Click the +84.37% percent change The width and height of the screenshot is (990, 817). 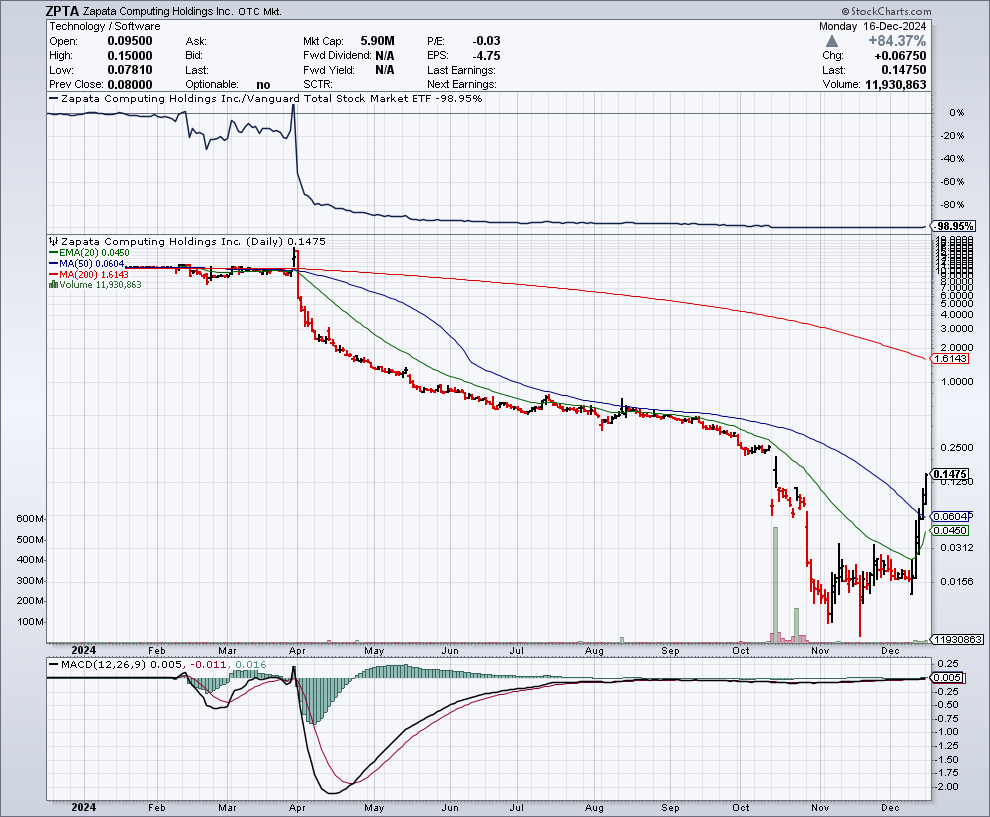897,41
